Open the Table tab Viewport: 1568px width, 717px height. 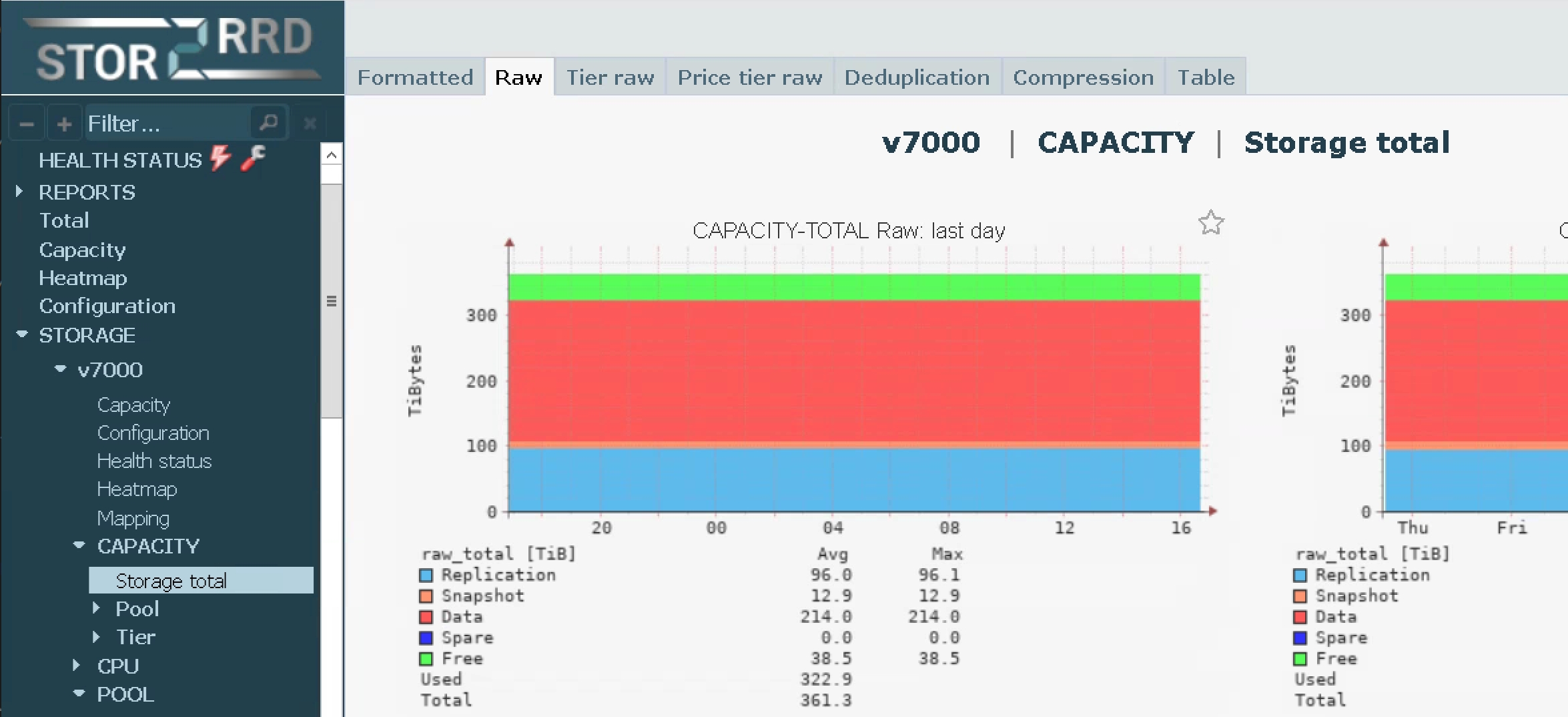click(1206, 77)
